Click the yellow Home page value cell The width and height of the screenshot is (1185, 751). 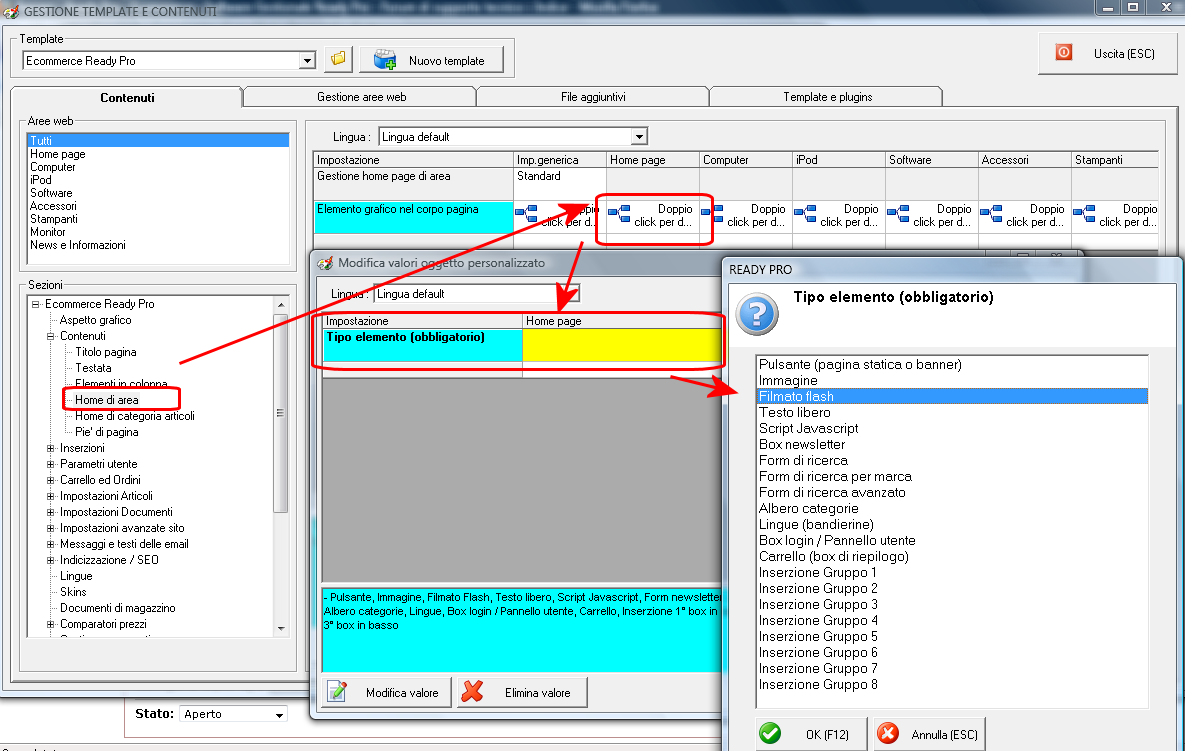[x=622, y=345]
